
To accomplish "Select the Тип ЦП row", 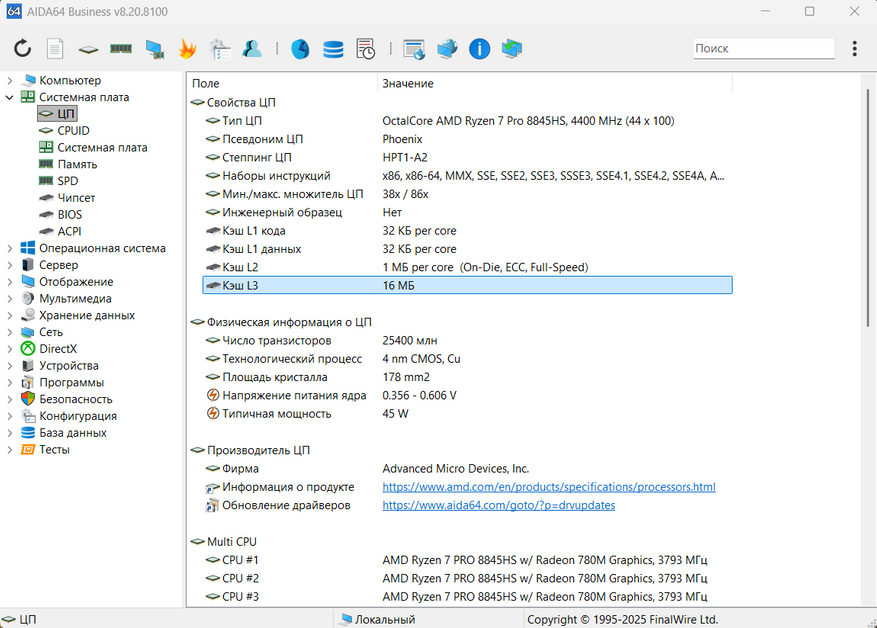I will tap(468, 121).
